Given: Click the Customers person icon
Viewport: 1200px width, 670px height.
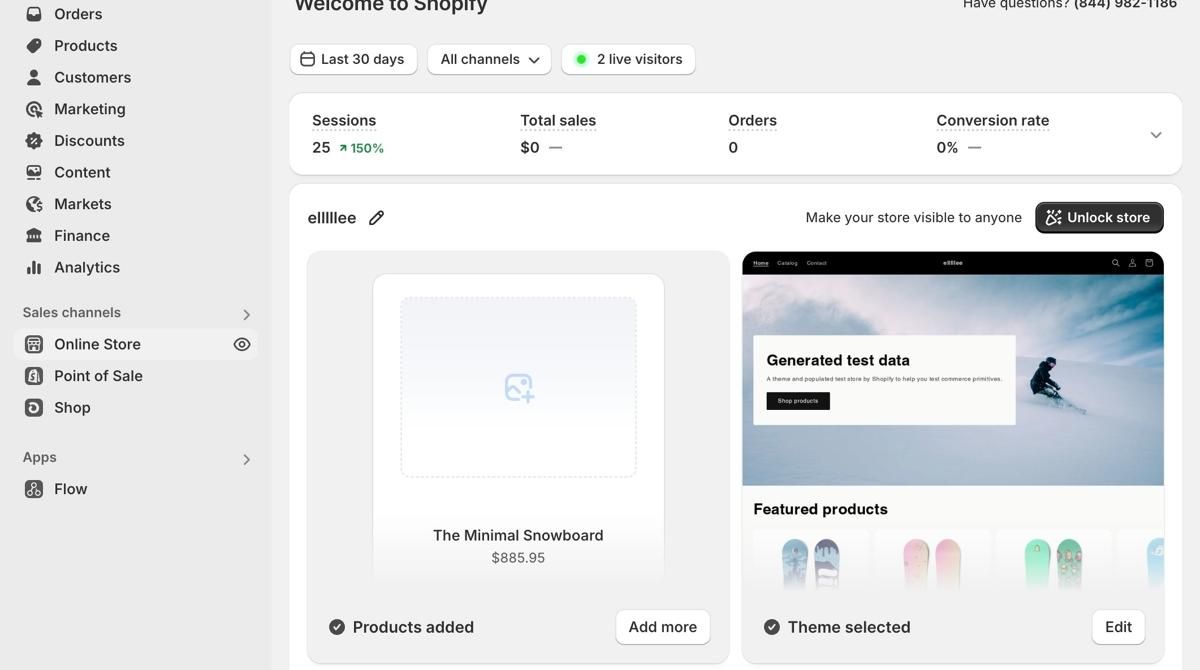Looking at the screenshot, I should tap(34, 77).
